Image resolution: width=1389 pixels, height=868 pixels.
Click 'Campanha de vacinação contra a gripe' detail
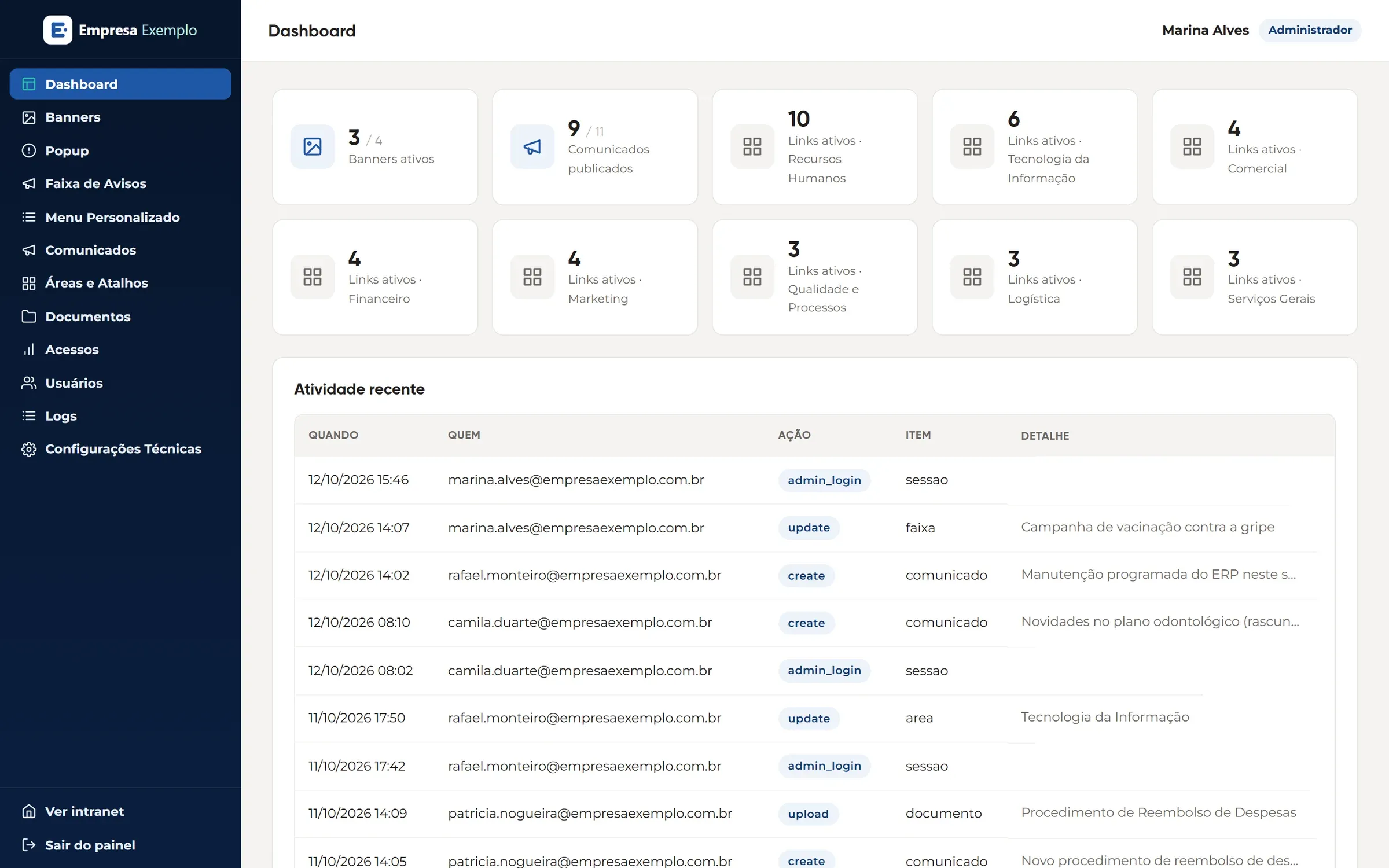[x=1148, y=527]
